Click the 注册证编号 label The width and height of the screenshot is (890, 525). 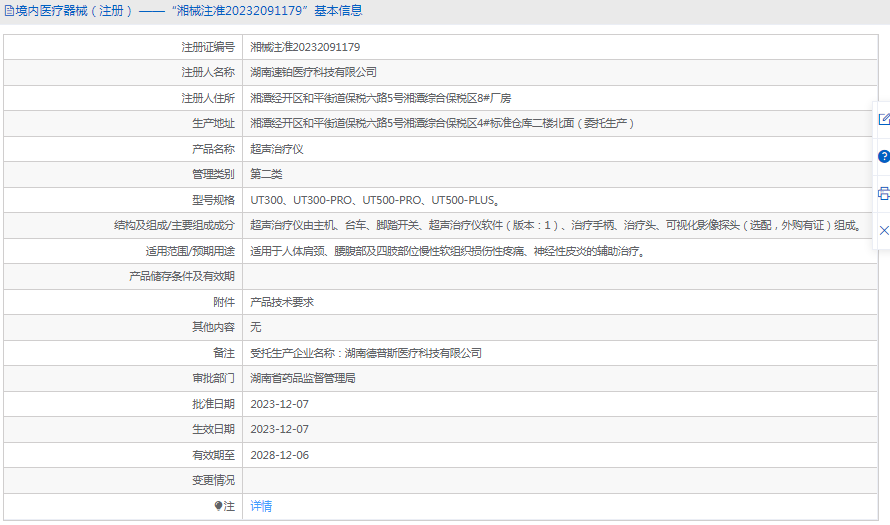click(x=208, y=47)
